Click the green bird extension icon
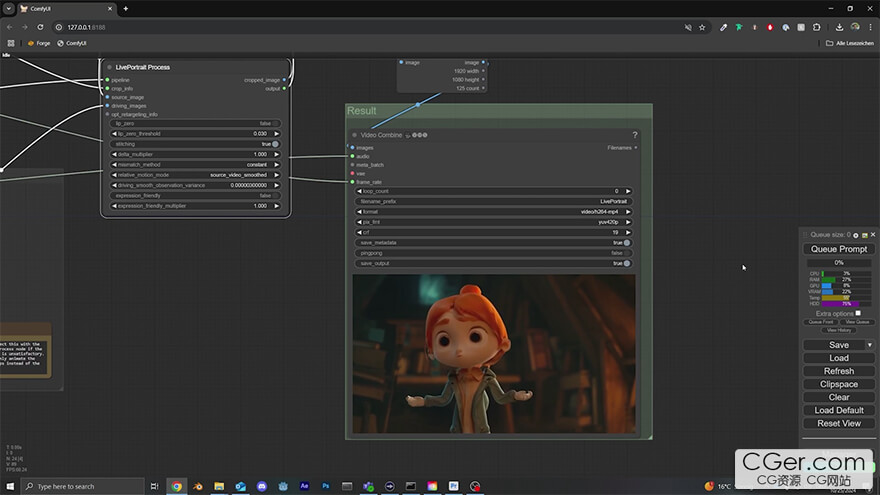The image size is (880, 495). coord(739,27)
